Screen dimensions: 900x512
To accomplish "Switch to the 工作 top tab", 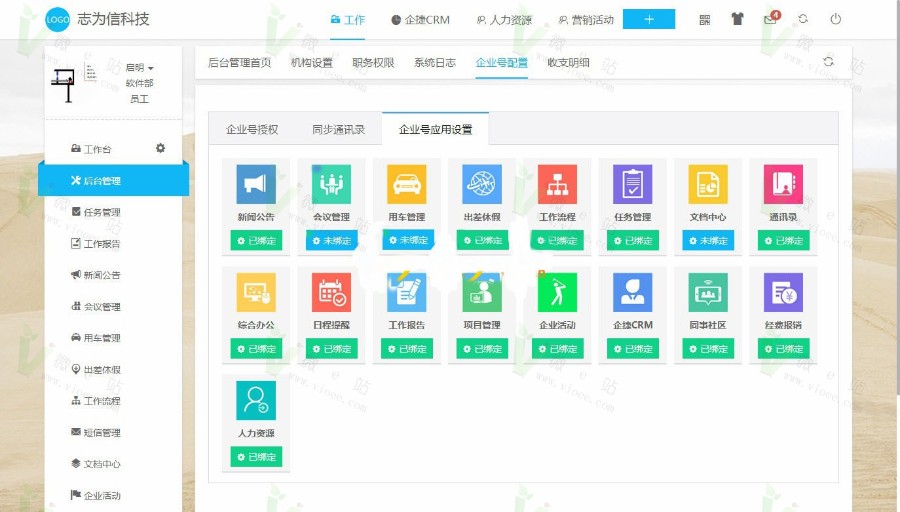I will (347, 20).
